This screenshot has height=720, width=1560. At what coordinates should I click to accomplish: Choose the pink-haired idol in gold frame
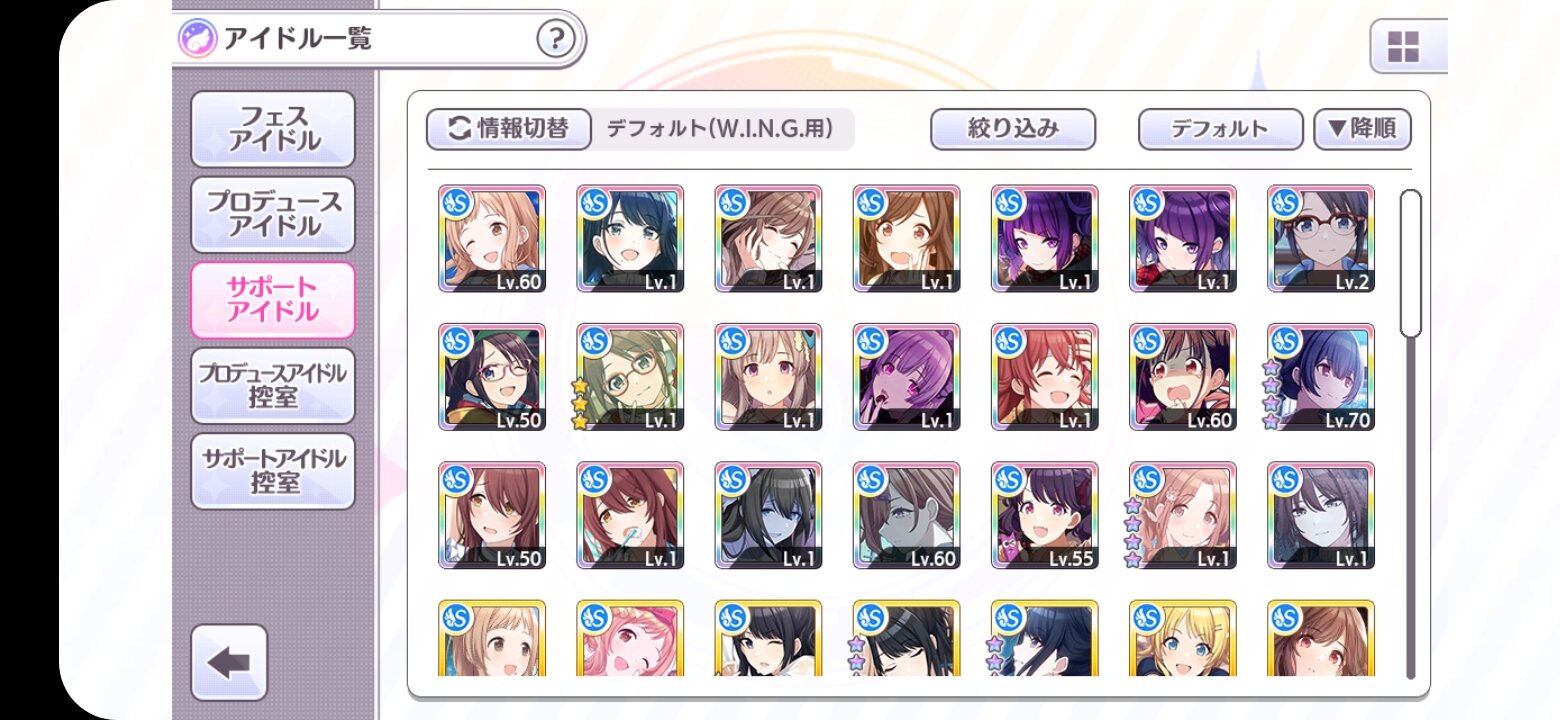(631, 638)
